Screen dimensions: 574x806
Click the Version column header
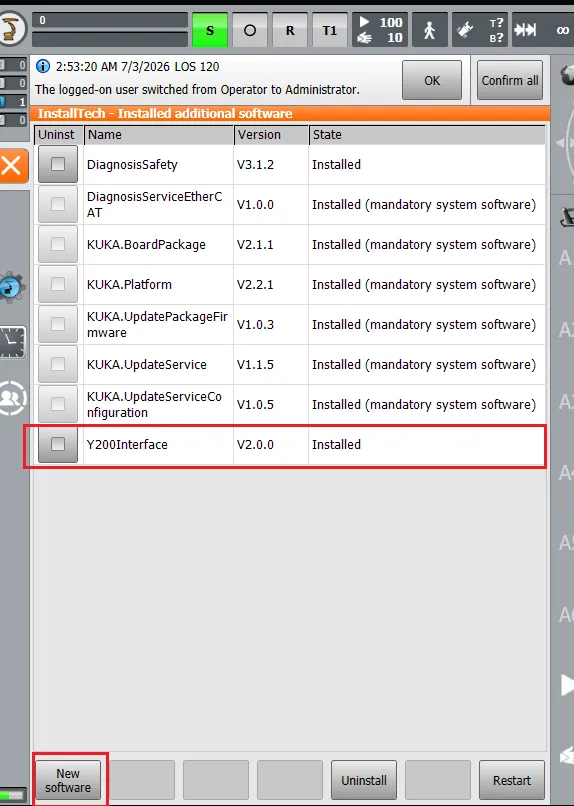pyautogui.click(x=271, y=135)
